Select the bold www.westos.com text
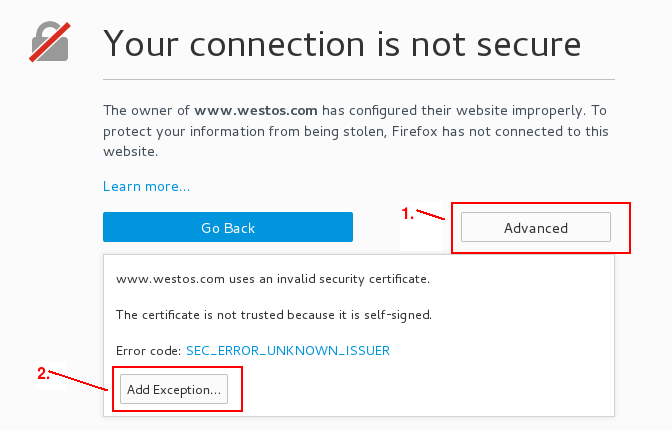672x431 pixels. coord(256,111)
